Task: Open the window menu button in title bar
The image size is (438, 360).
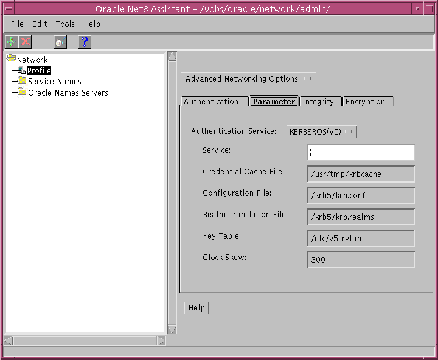Action: pyautogui.click(x=9, y=8)
